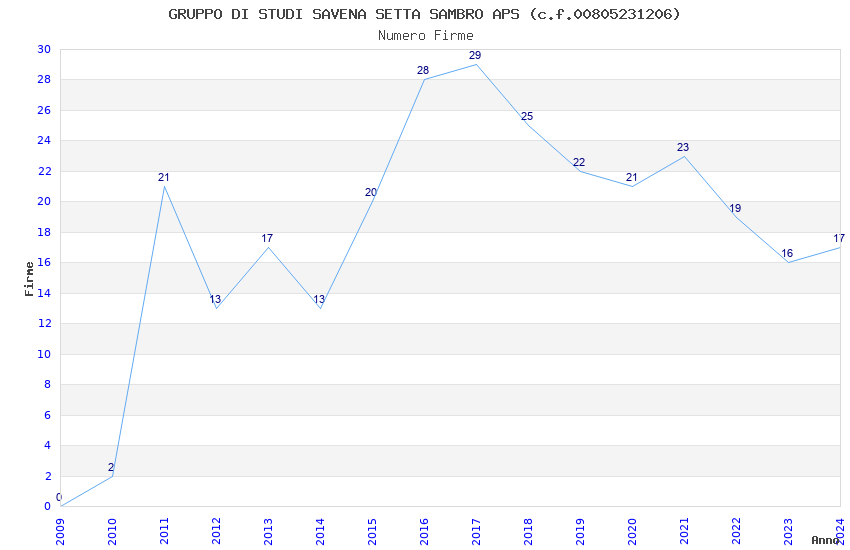Click the data label 22 above 2019
The height and width of the screenshot is (550, 850).
[579, 162]
